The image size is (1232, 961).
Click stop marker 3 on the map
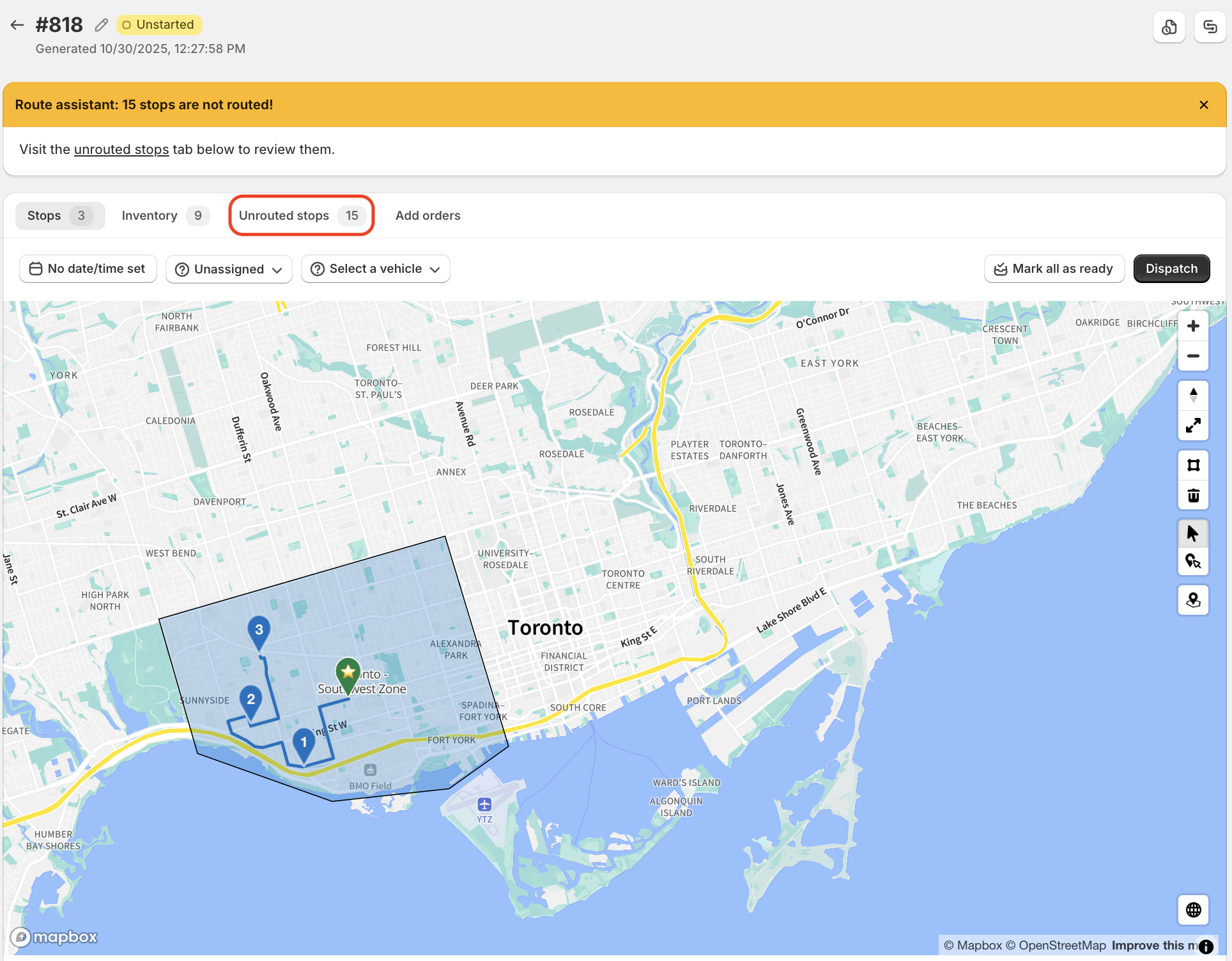pyautogui.click(x=259, y=630)
